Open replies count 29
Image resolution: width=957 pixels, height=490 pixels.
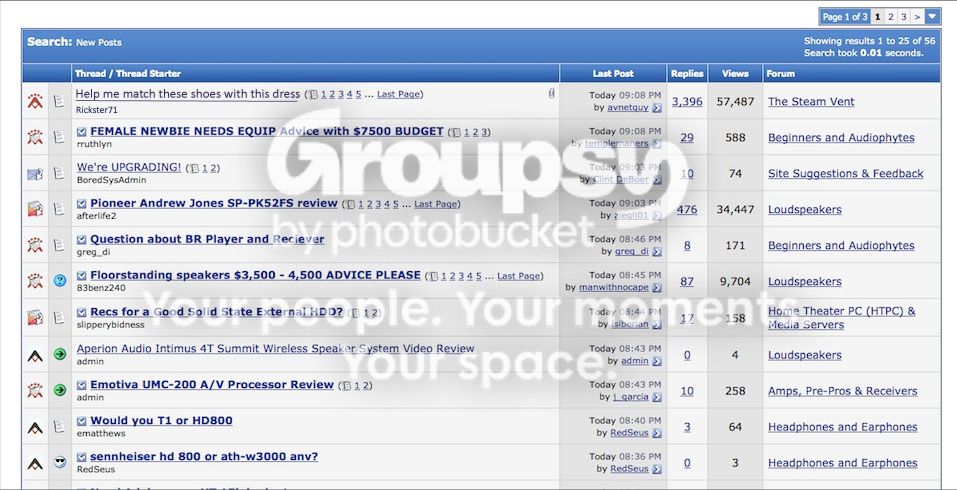click(x=687, y=137)
